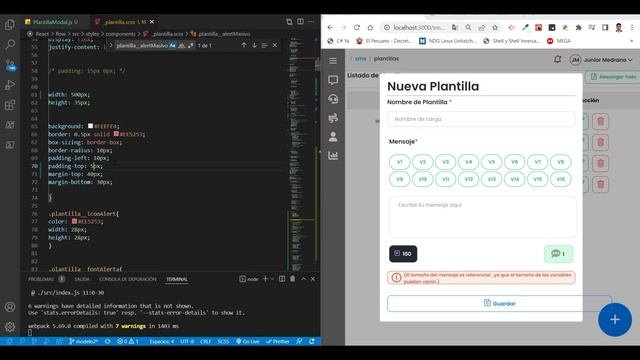Viewport: 640px width, 360px height.
Task: Select the TERMINAL panel tab
Action: (177, 279)
